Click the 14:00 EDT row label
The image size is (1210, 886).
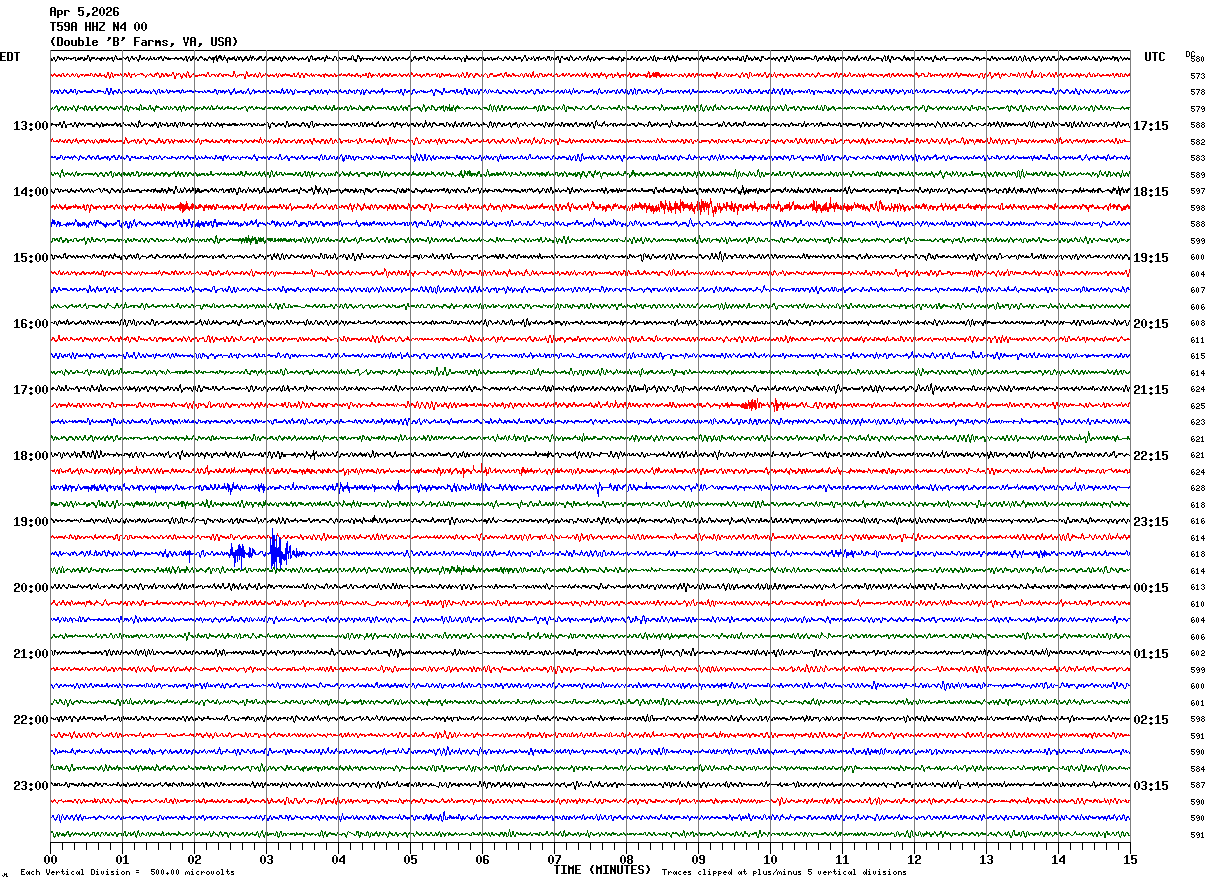click(x=31, y=192)
